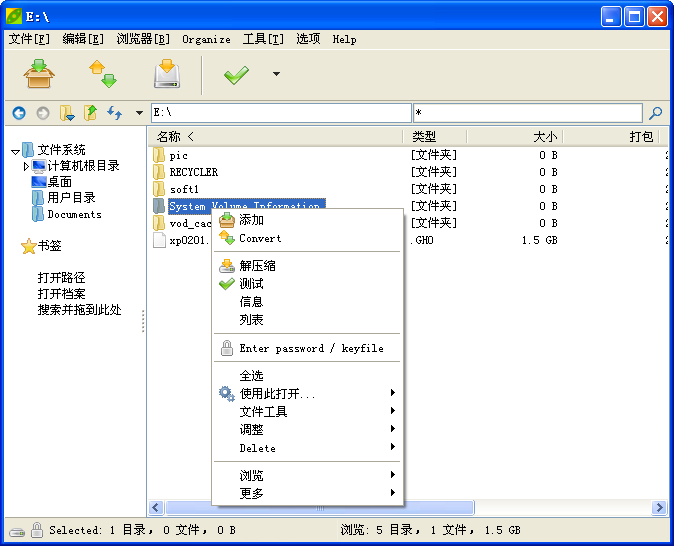Viewport: 674px width, 546px height.
Task: Click the Refresh arrows icon in navigation bar
Action: pyautogui.click(x=115, y=113)
